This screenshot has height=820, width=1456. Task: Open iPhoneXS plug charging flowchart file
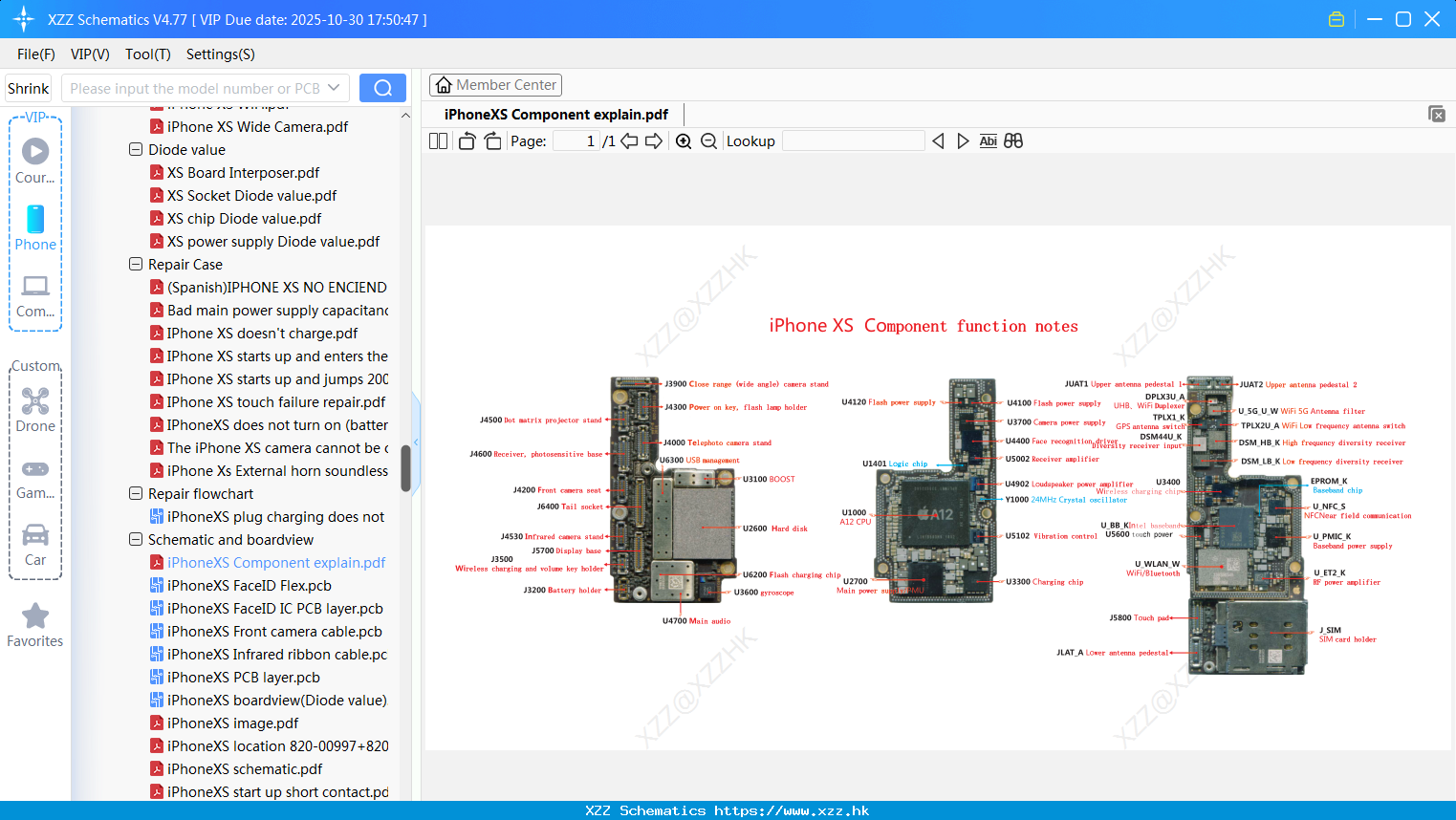[275, 516]
